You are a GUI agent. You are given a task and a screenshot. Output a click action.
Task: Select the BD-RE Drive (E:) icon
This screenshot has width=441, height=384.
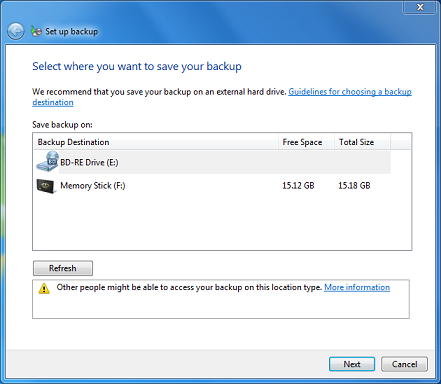coord(47,162)
